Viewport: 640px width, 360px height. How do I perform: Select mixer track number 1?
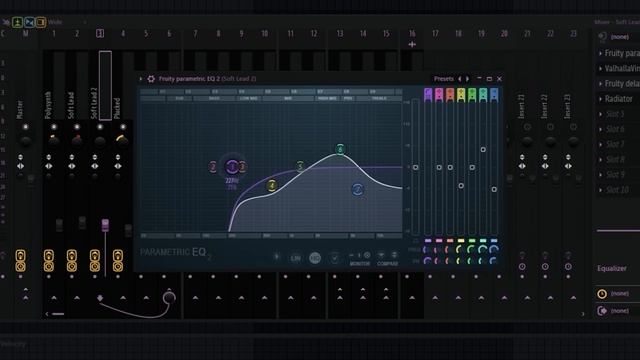point(53,33)
